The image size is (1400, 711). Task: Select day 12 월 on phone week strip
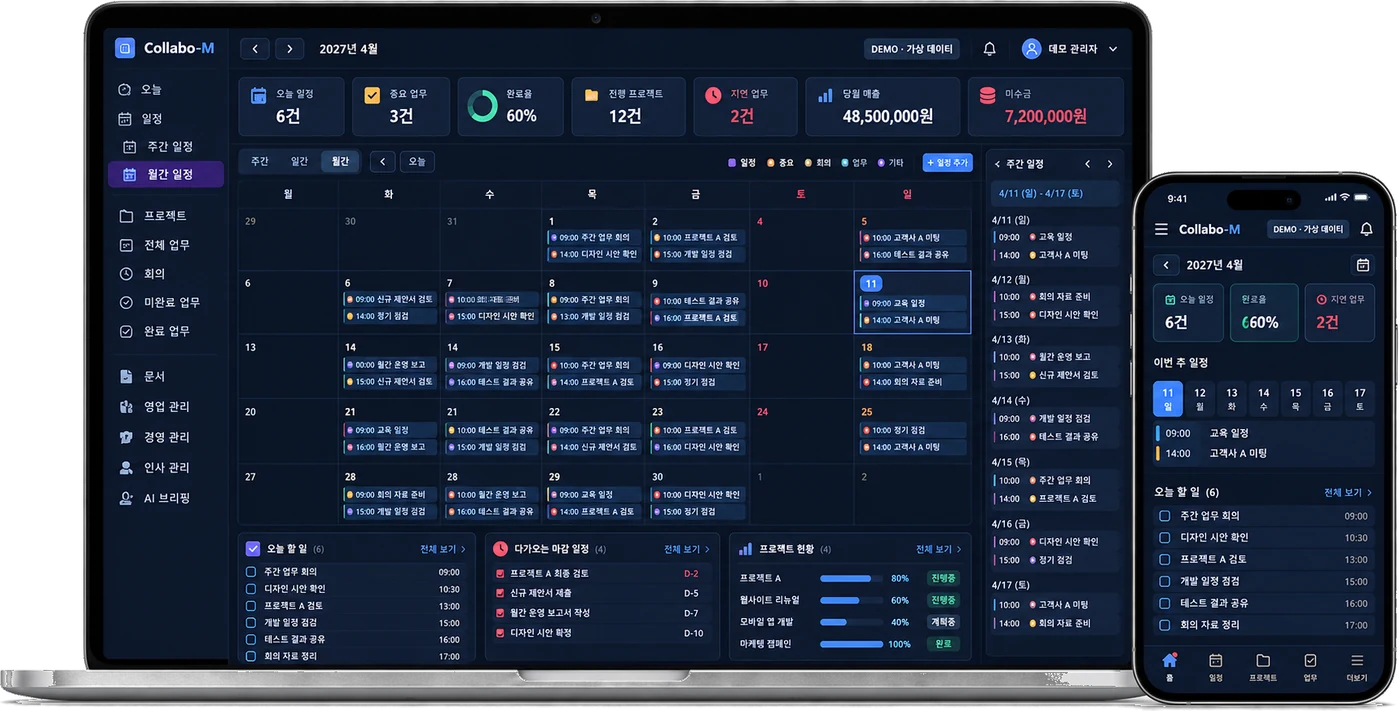point(1200,399)
